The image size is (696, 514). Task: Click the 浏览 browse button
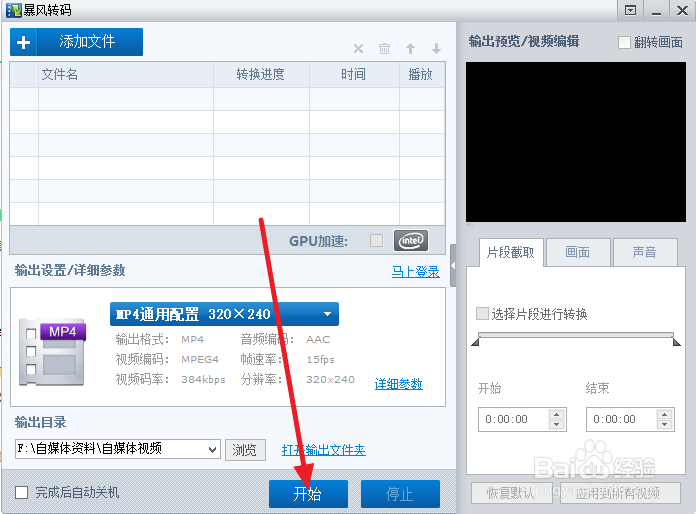point(245,450)
